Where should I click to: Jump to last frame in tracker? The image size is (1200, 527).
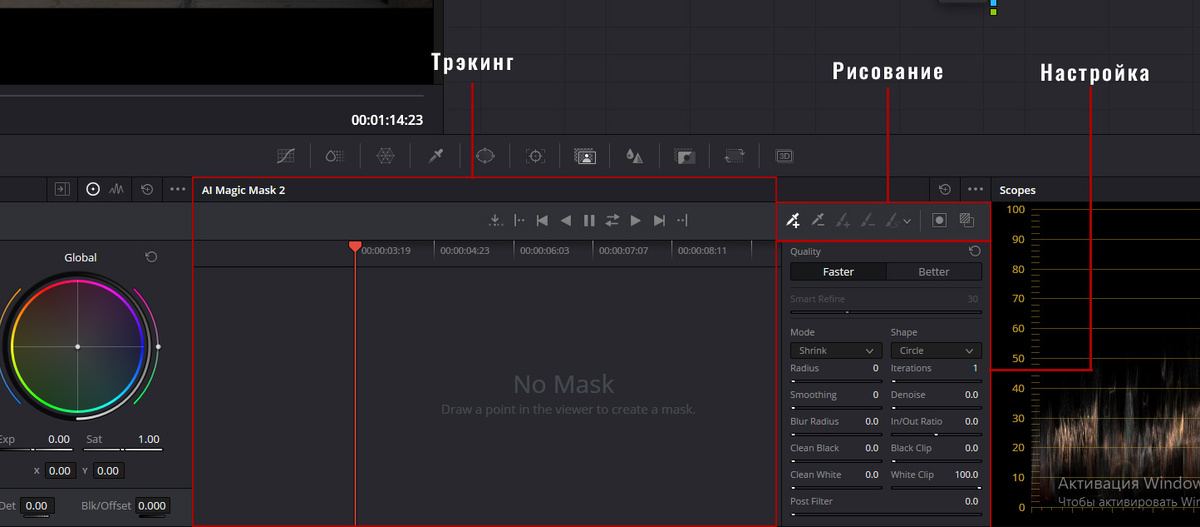click(659, 220)
